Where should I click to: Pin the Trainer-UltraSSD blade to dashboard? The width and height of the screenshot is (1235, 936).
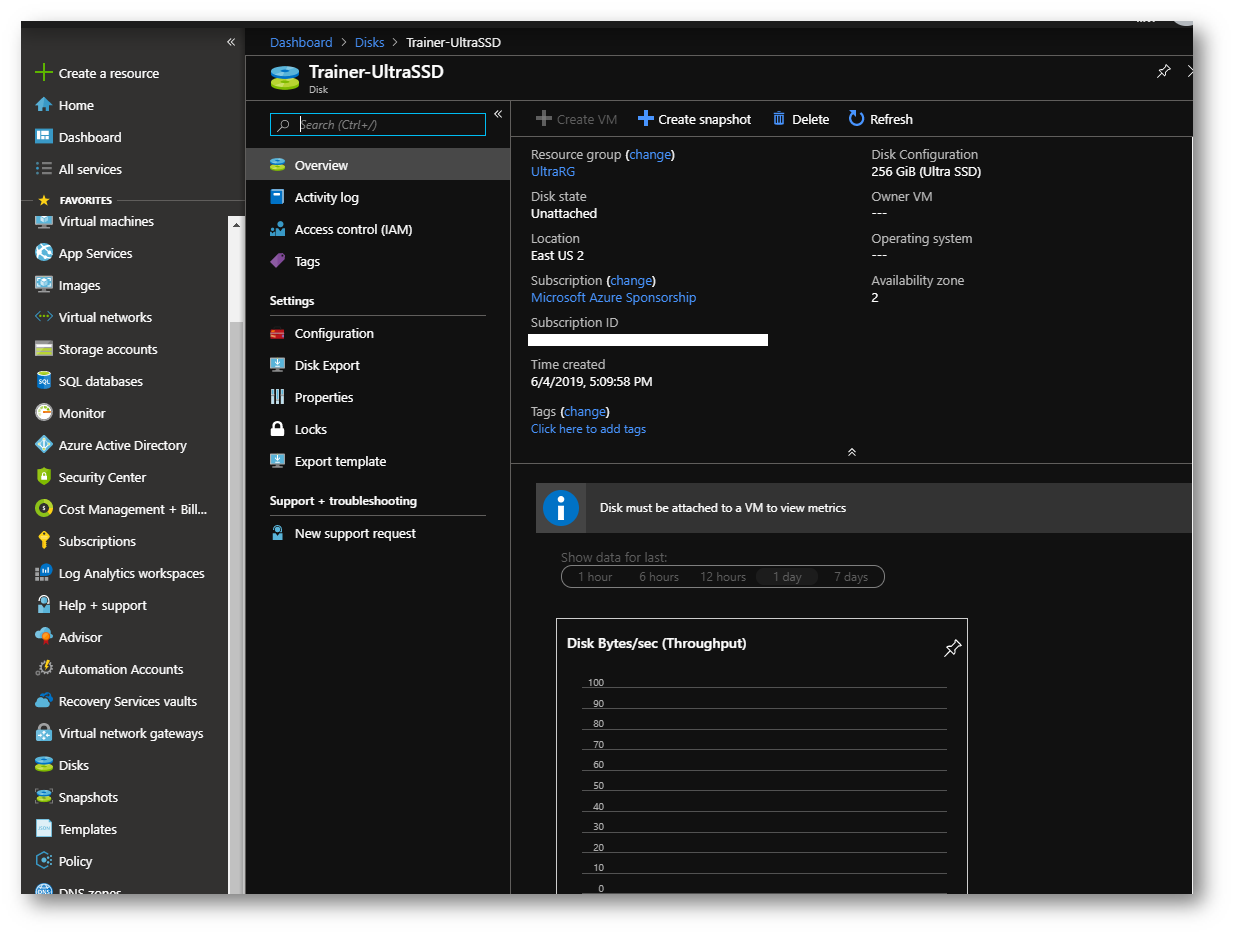tap(1163, 72)
